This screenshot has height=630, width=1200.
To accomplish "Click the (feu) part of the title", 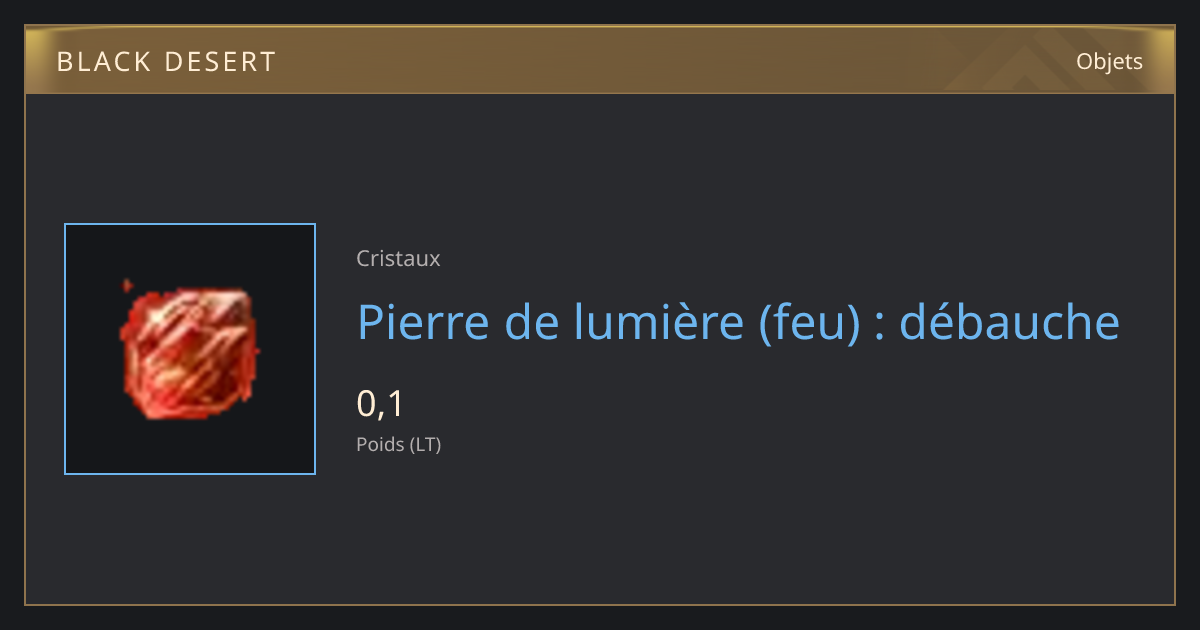I will click(807, 323).
